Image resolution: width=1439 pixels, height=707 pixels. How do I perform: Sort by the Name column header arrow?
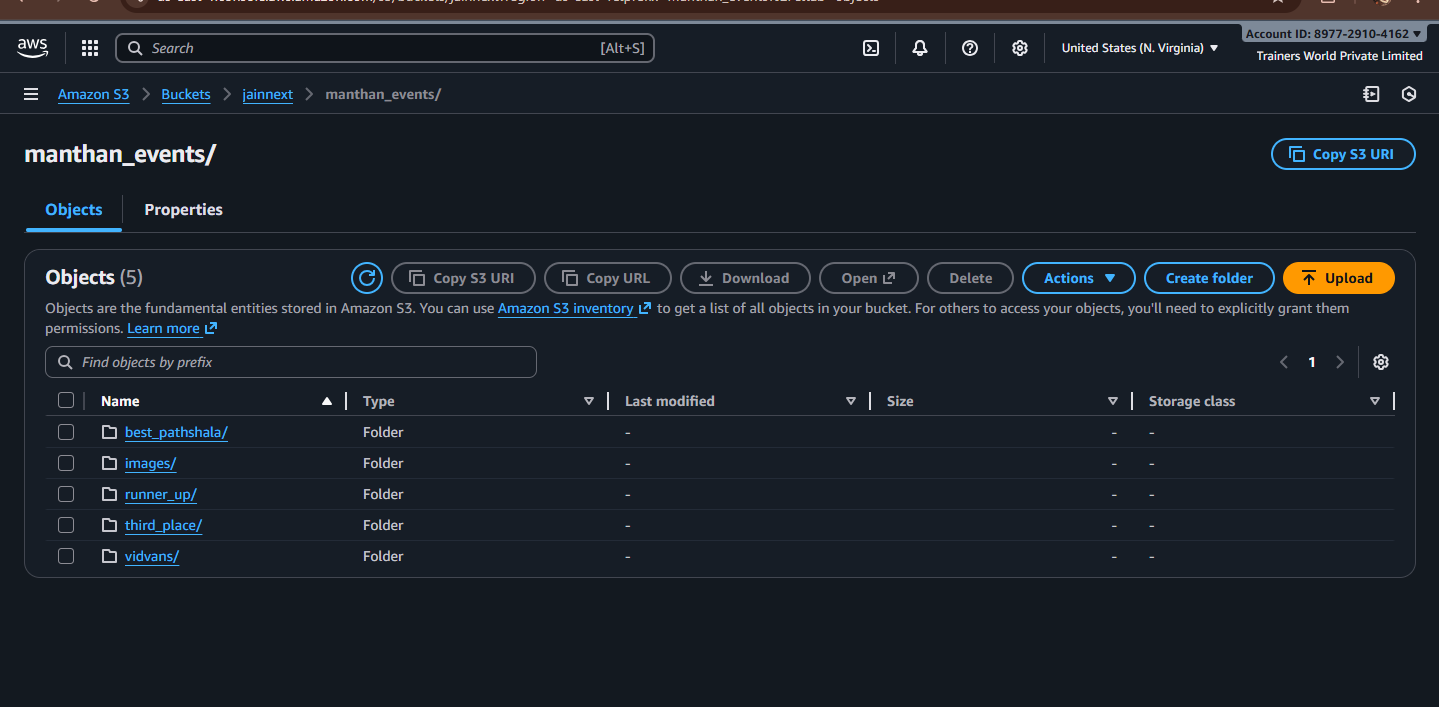(326, 401)
